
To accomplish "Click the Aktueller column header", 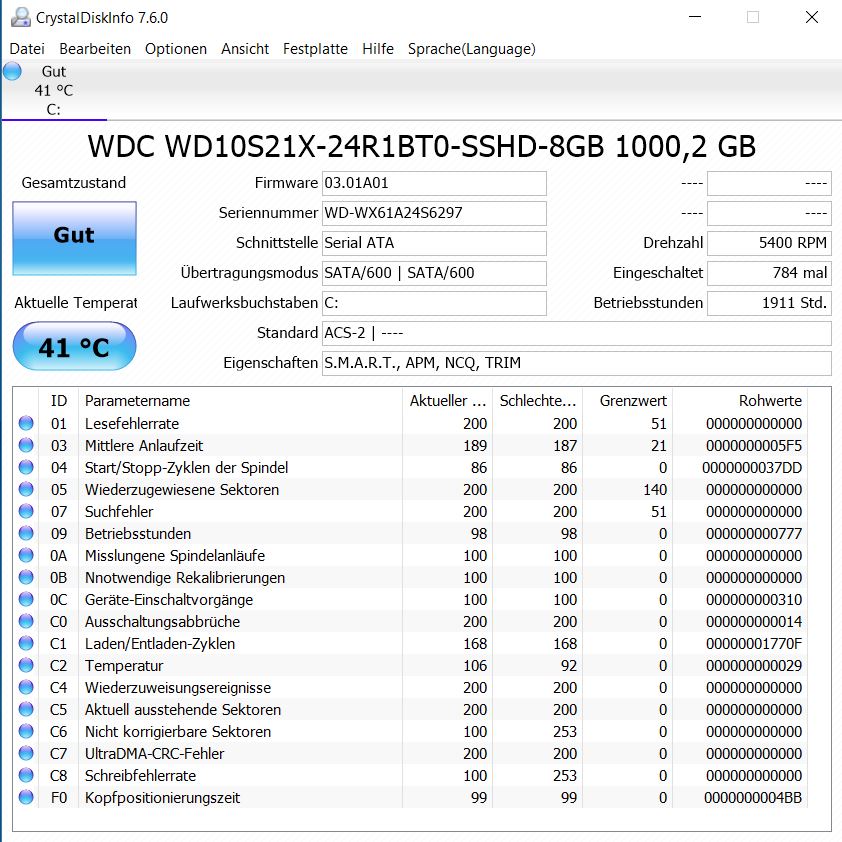I will coord(447,401).
